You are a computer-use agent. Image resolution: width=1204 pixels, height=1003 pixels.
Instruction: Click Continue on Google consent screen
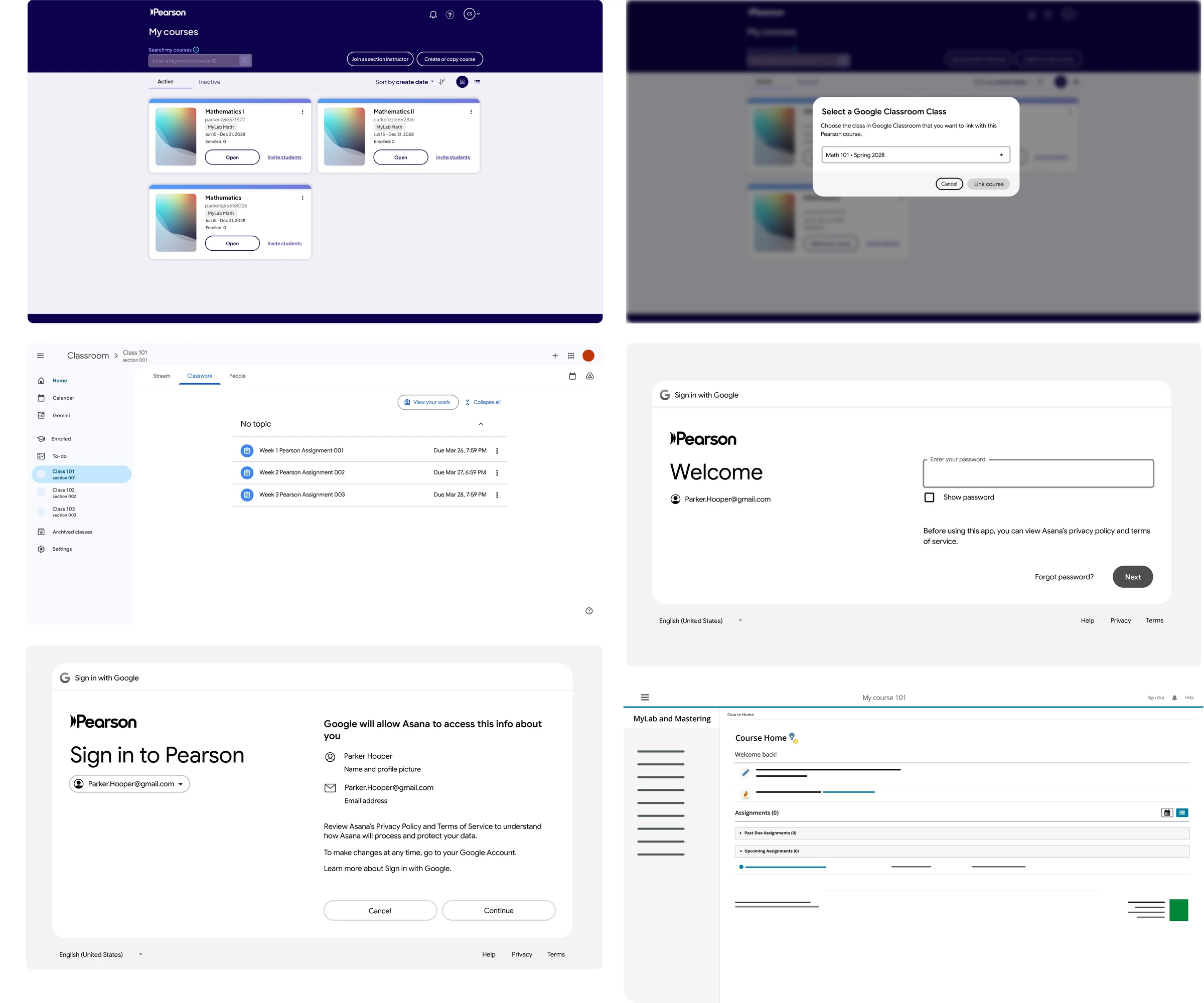499,911
